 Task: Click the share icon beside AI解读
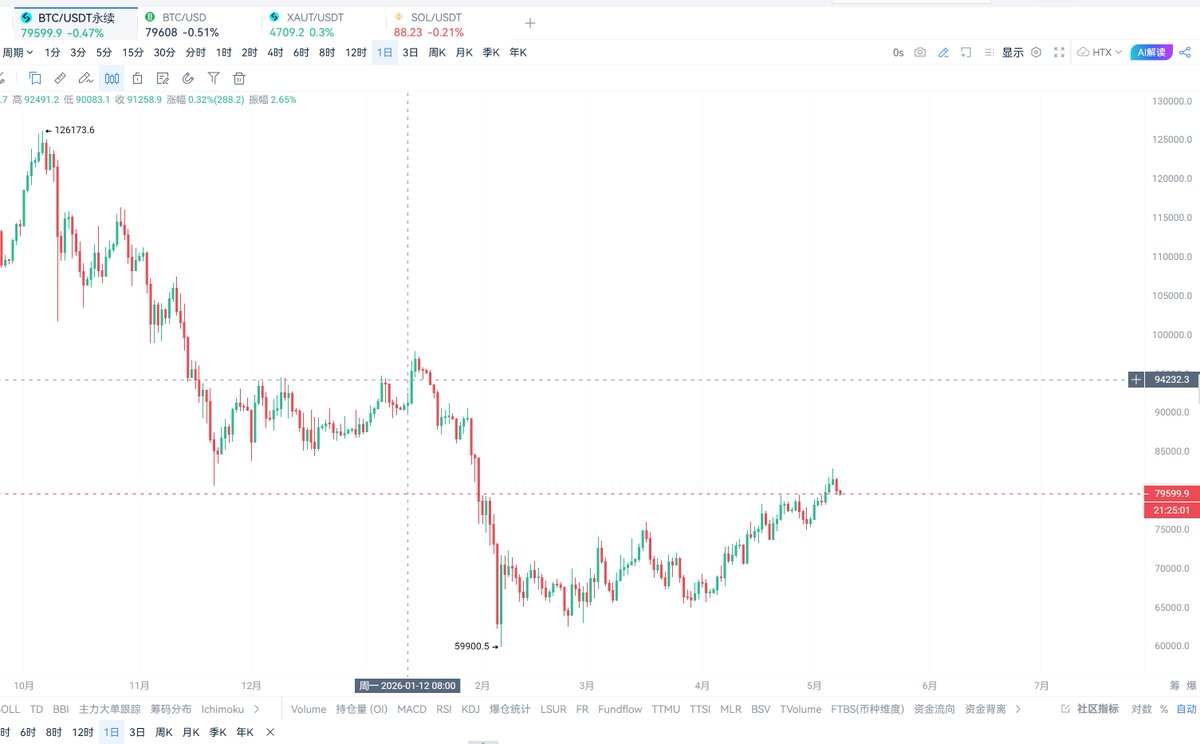click(x=1186, y=52)
